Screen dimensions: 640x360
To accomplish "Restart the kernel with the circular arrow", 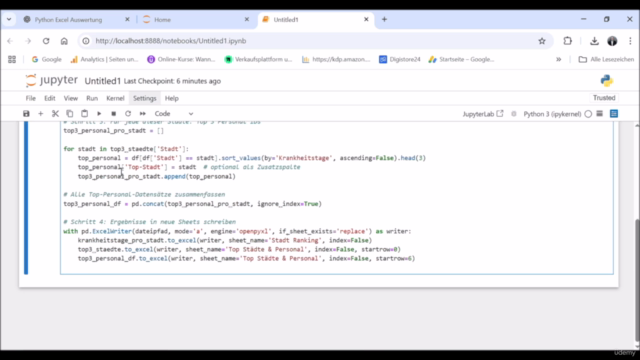I will (128, 114).
